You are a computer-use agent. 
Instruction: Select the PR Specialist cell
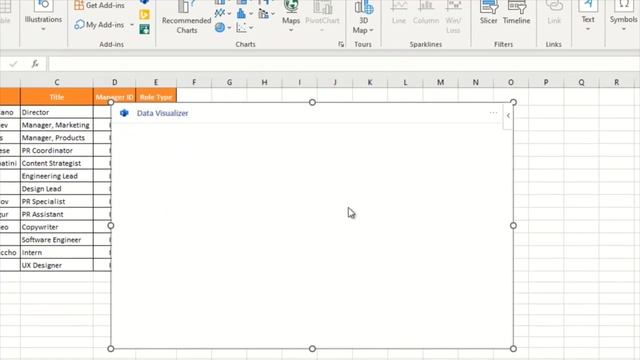click(57, 201)
